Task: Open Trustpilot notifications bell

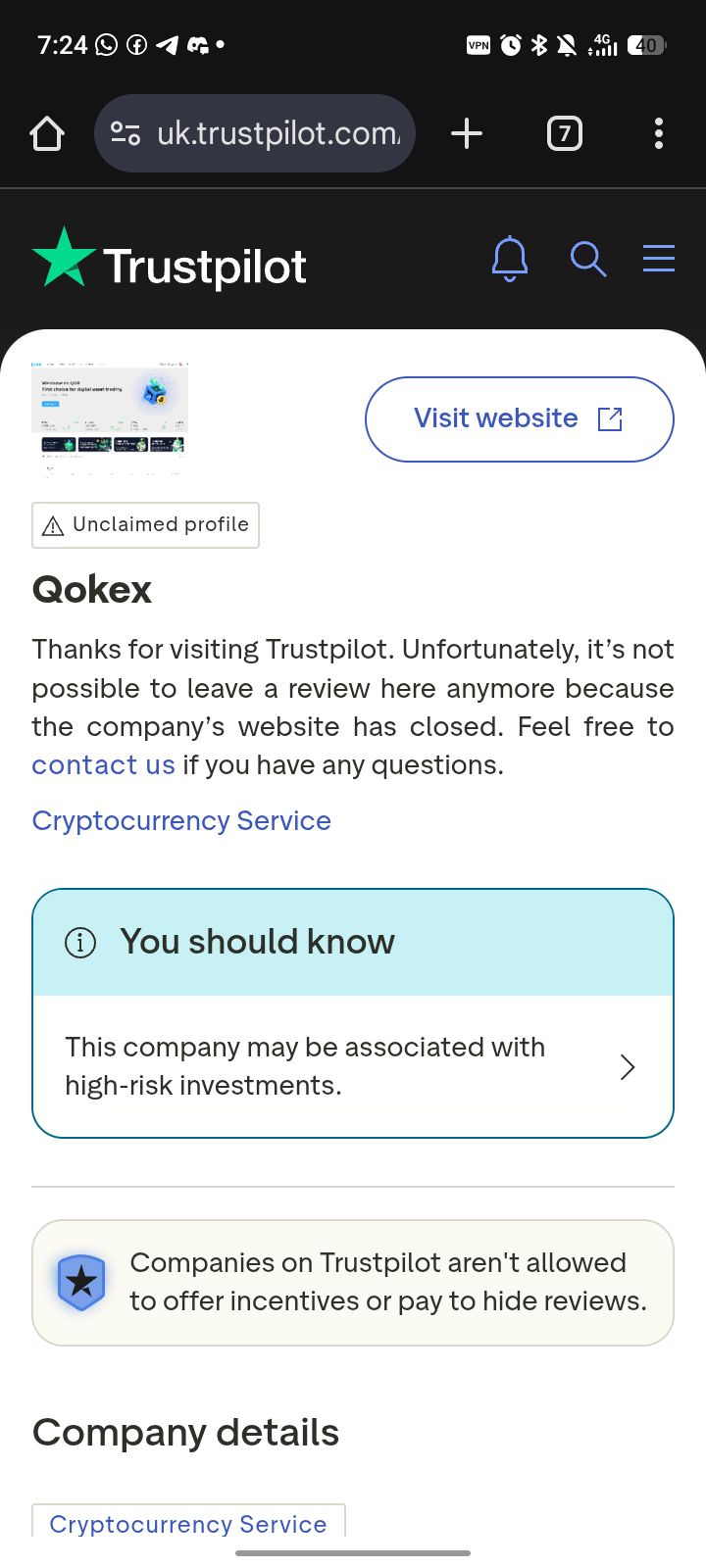Action: pyautogui.click(x=510, y=260)
